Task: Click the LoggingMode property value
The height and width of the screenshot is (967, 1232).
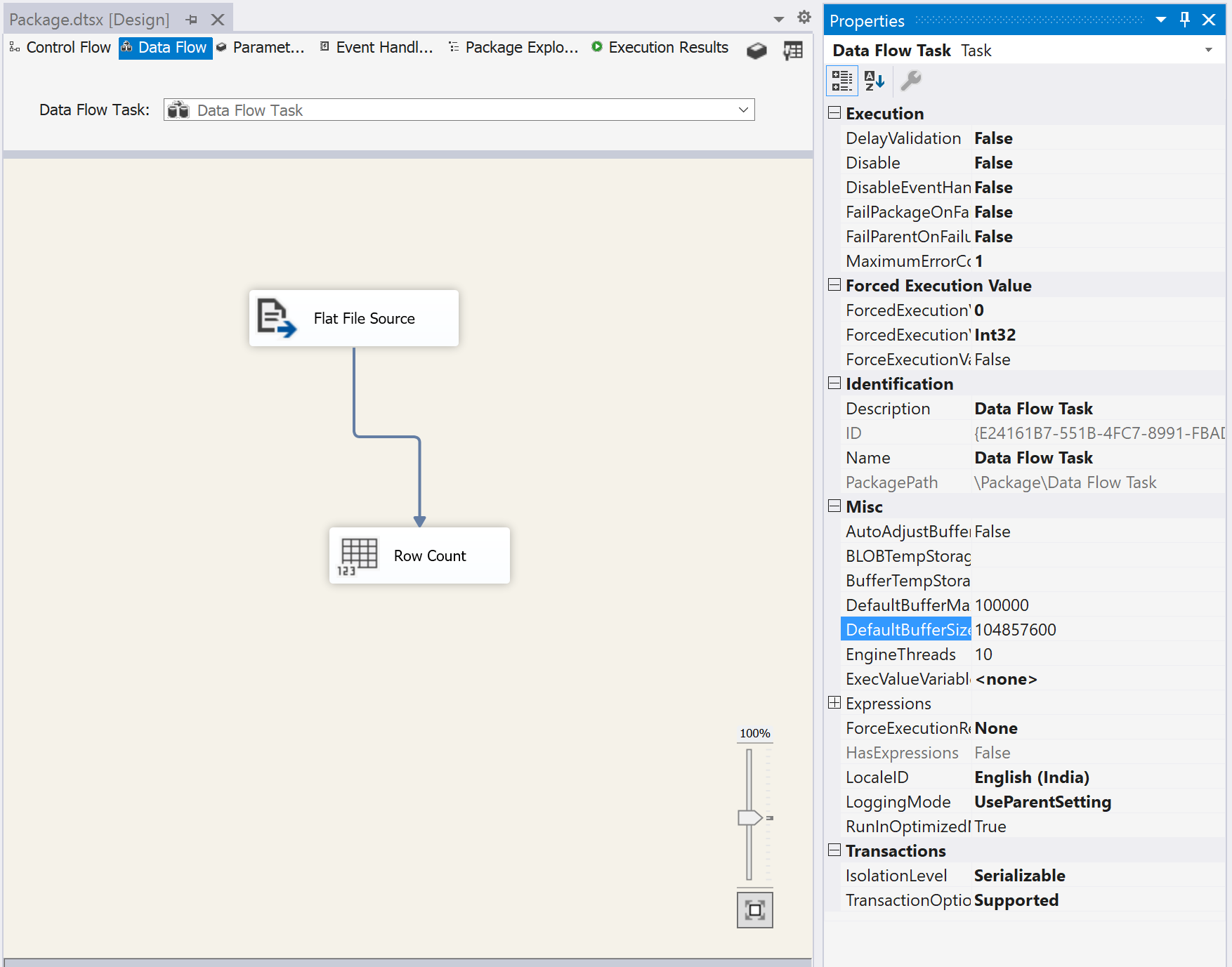Action: 1042,802
